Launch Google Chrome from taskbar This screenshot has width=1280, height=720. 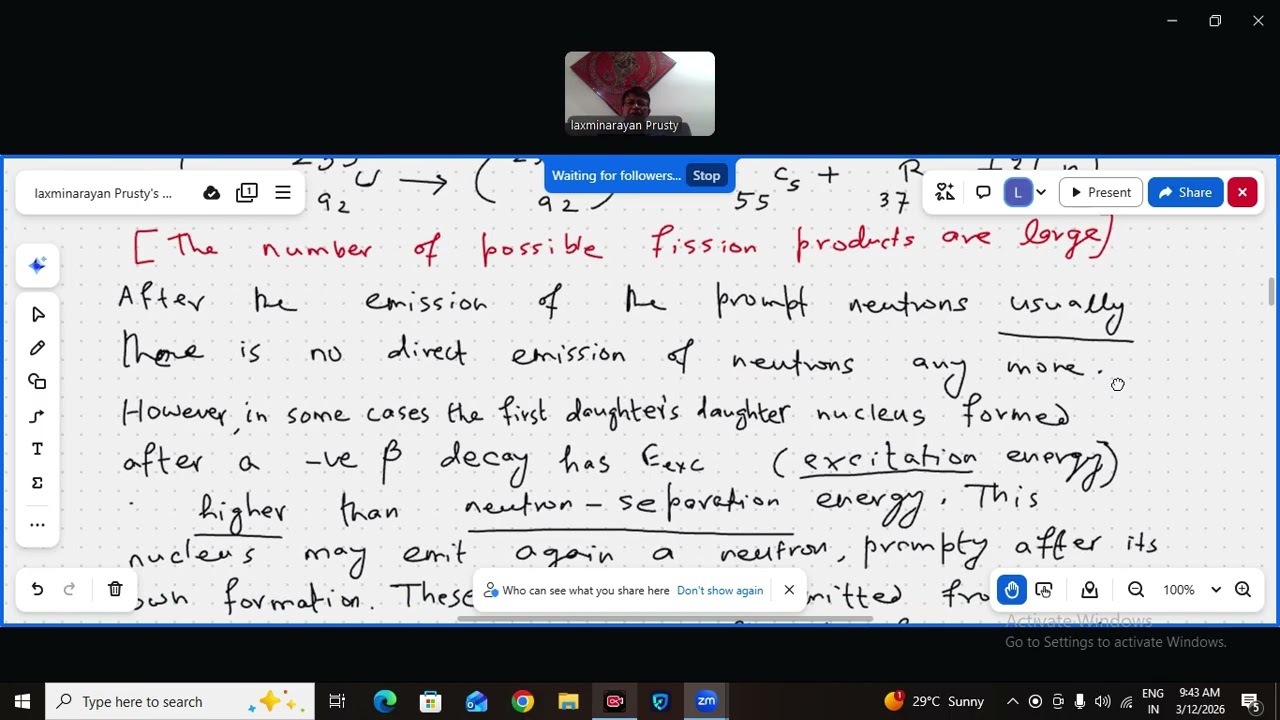(522, 702)
